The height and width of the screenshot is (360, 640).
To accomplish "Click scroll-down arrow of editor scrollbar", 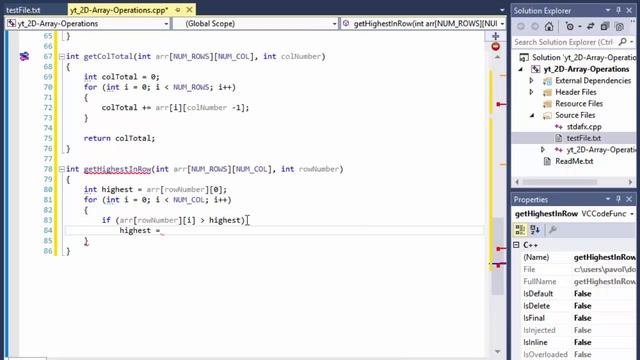I will (498, 351).
